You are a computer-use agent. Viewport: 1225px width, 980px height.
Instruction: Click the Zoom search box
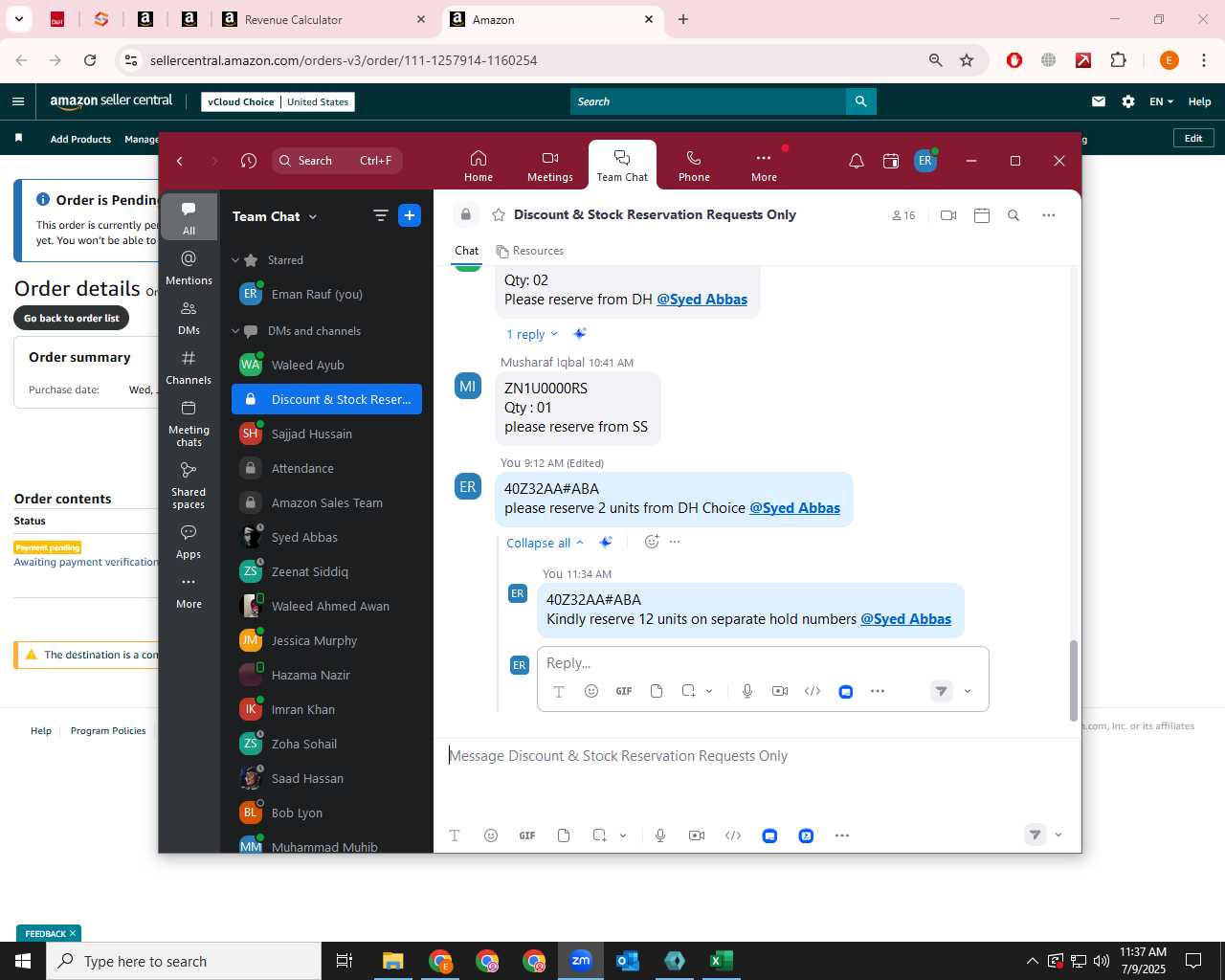(x=336, y=161)
